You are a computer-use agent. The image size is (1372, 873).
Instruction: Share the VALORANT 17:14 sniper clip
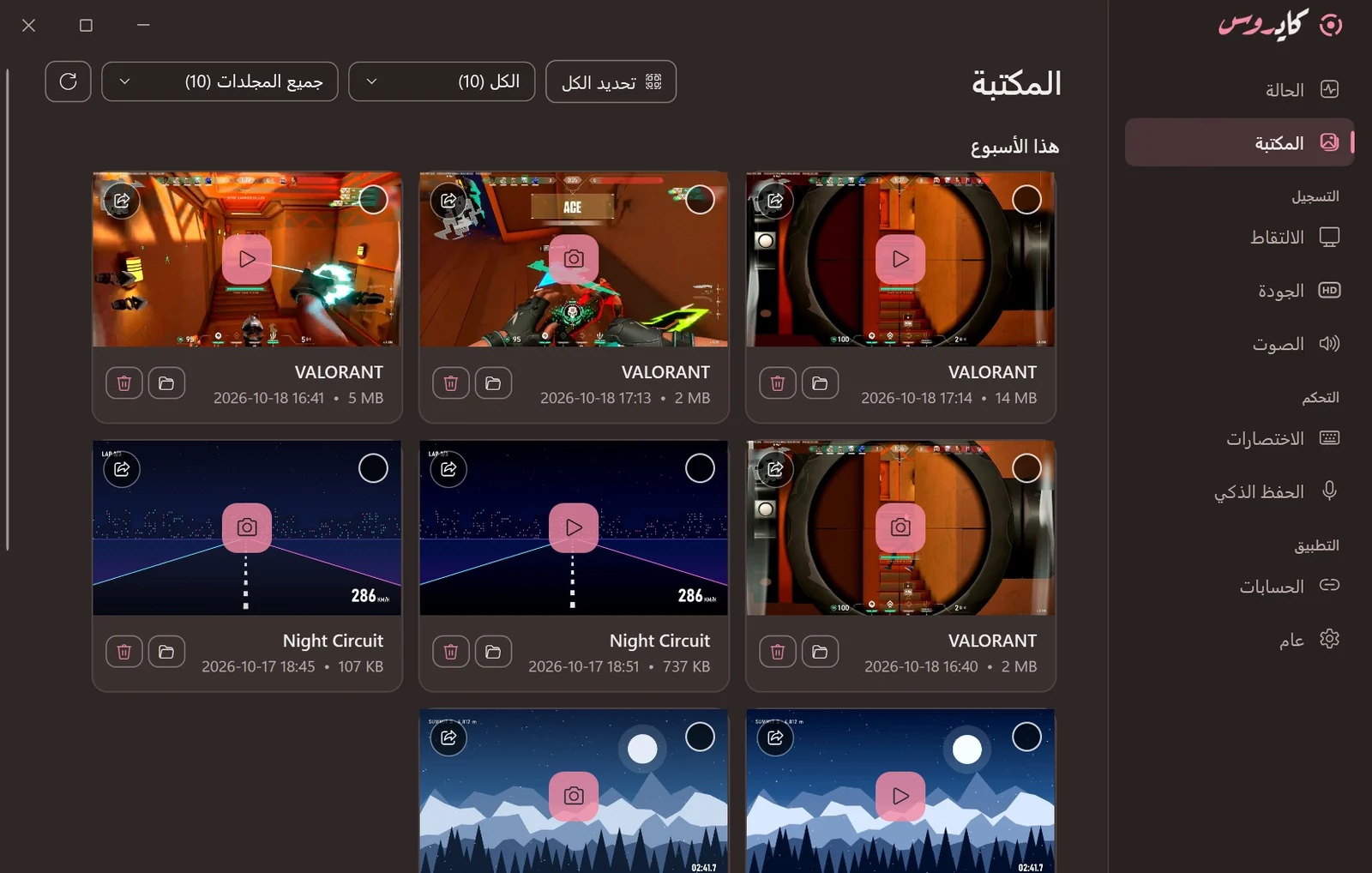tap(775, 201)
